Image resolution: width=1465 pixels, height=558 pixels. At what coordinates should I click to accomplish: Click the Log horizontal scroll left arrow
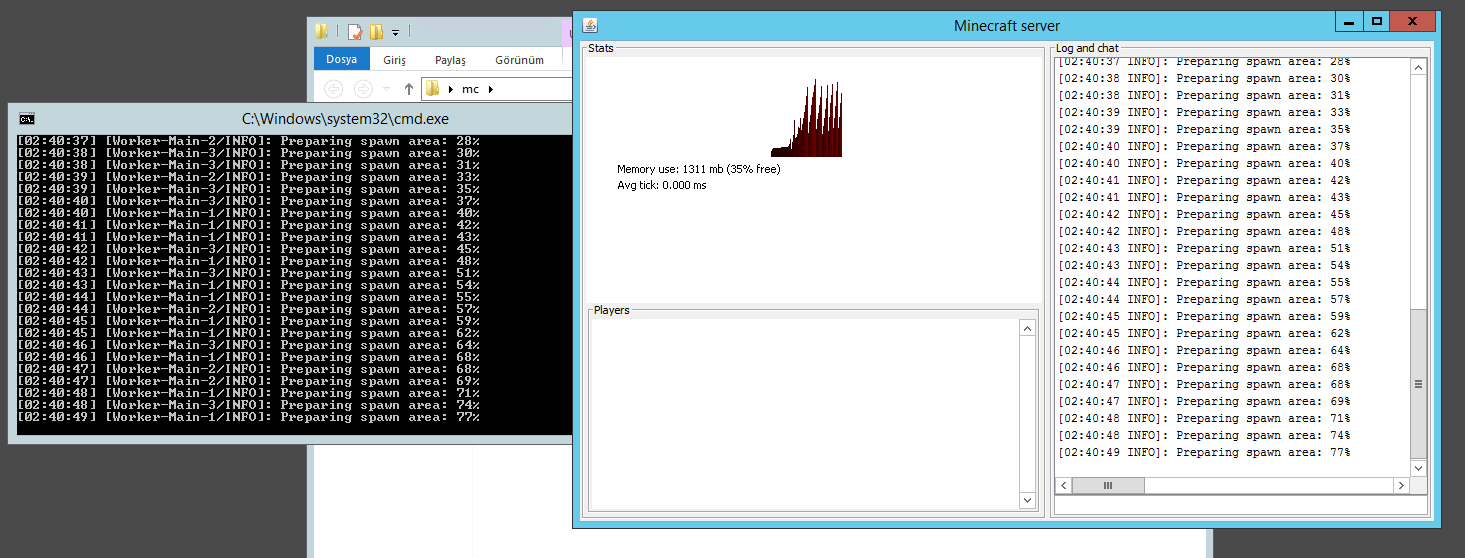pos(1064,485)
